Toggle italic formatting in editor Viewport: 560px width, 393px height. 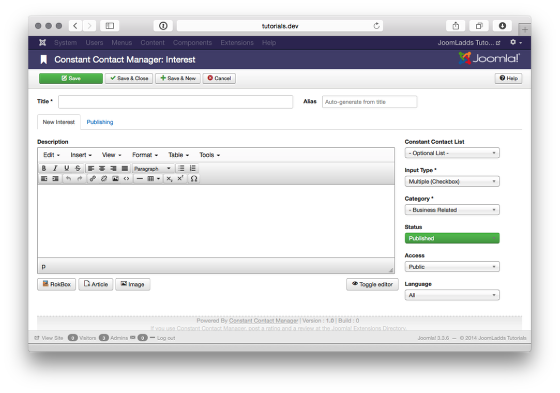[x=55, y=168]
